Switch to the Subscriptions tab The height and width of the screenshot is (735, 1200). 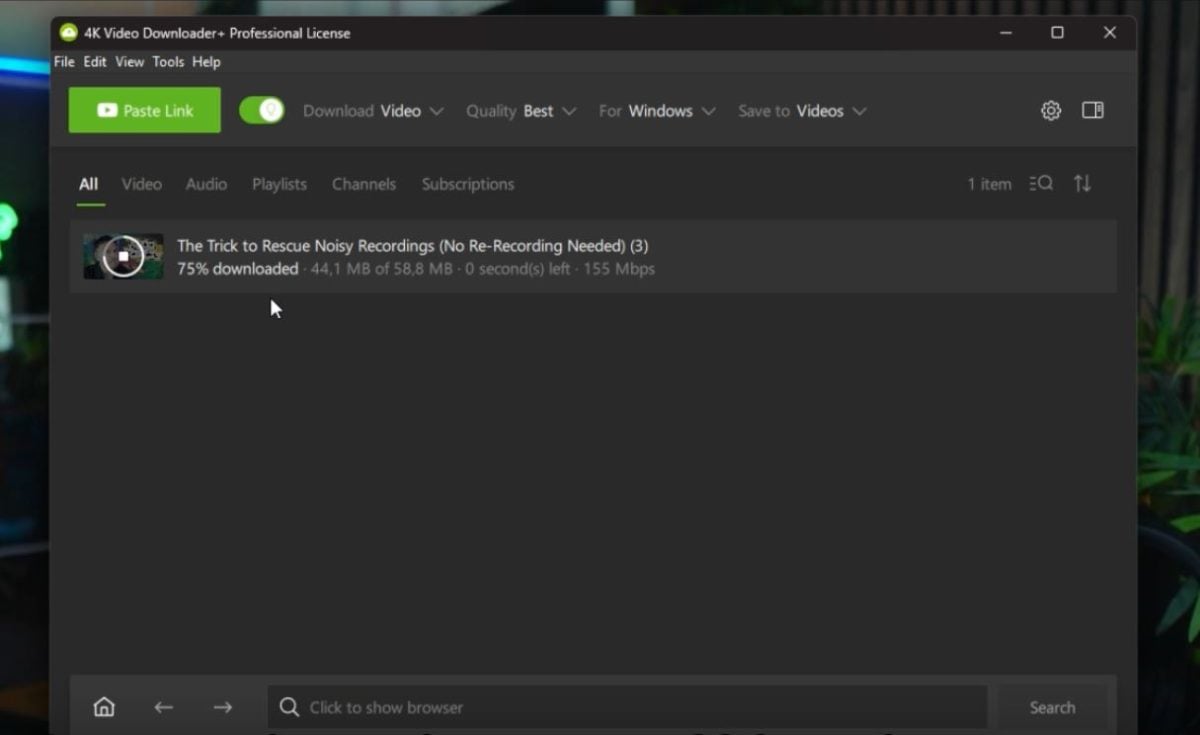pyautogui.click(x=468, y=184)
